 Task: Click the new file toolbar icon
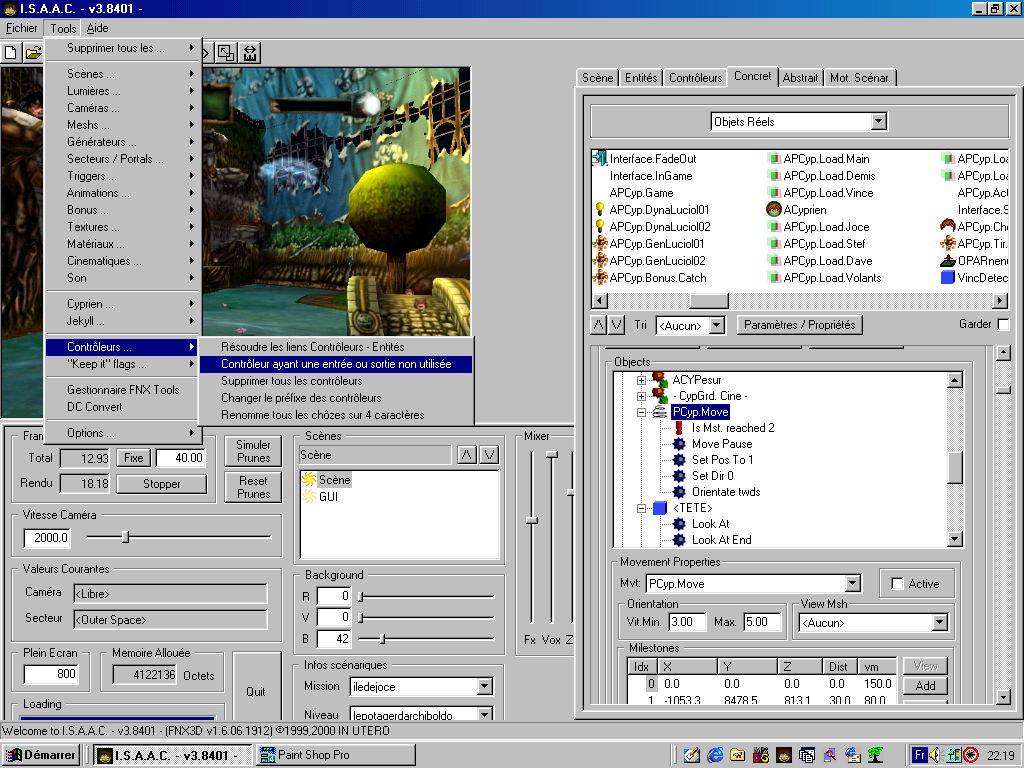coord(11,52)
